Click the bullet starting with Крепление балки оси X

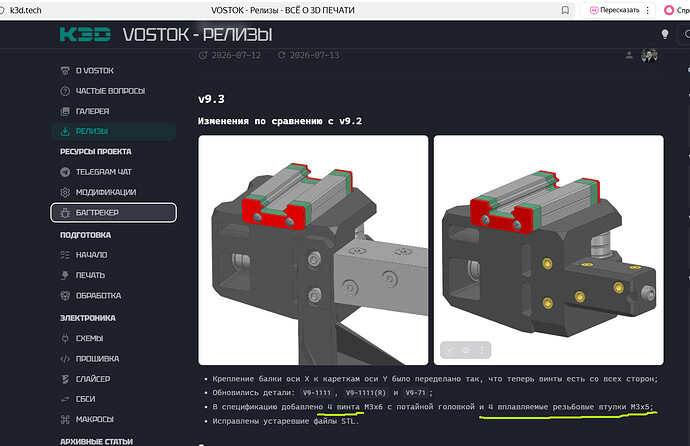435,379
